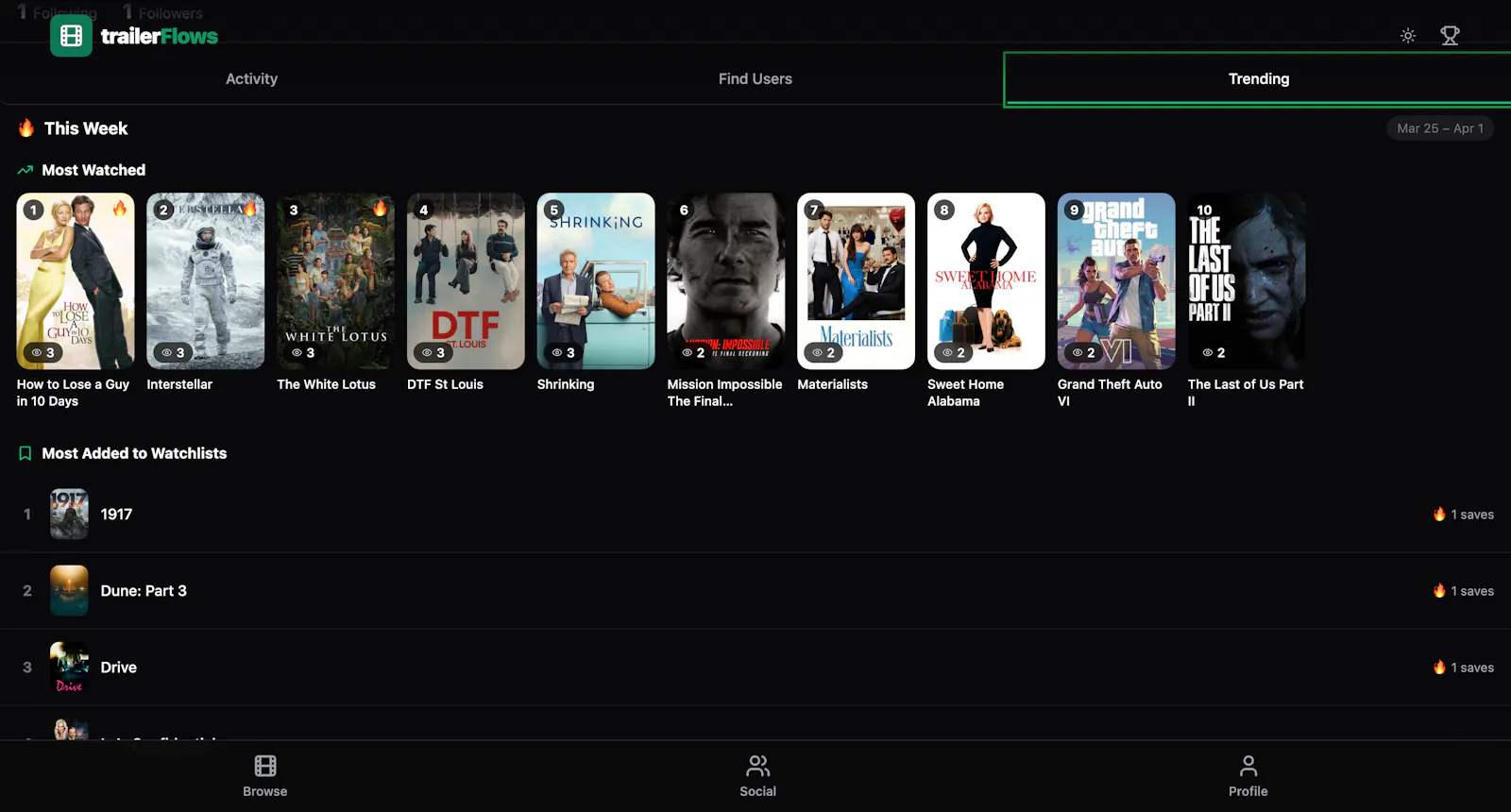The height and width of the screenshot is (812, 1511).
Task: Select the Trending tab
Action: [1259, 79]
